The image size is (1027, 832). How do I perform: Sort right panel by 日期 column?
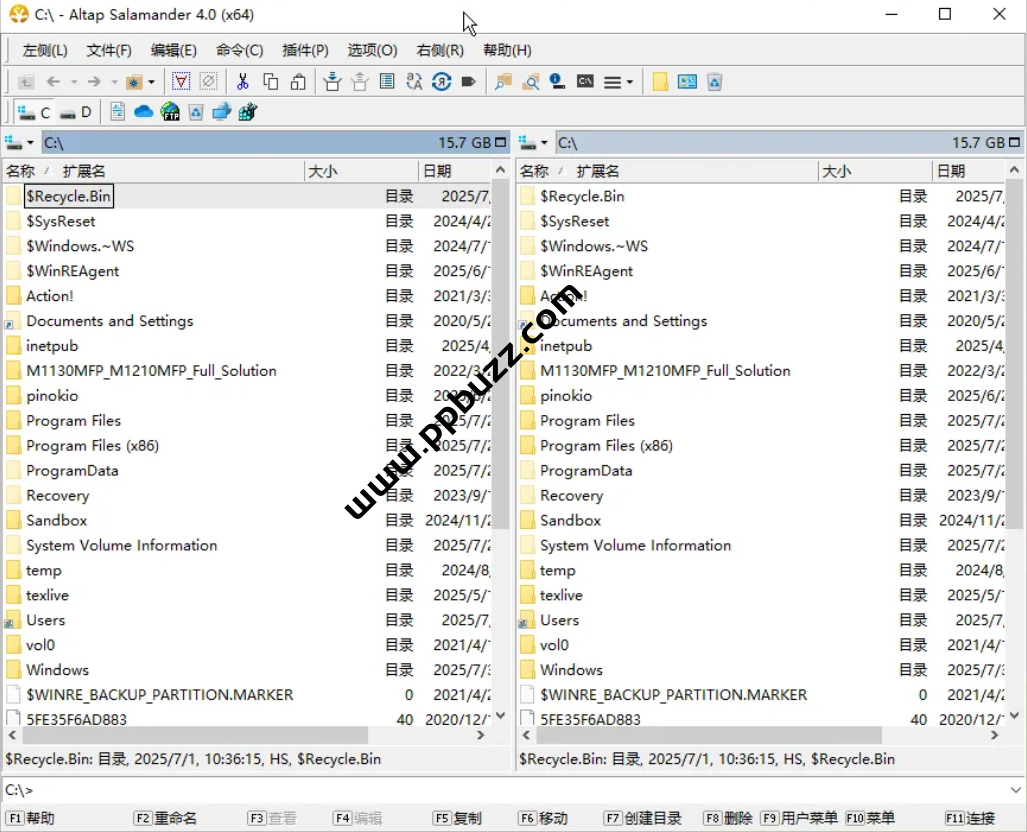click(x=968, y=171)
